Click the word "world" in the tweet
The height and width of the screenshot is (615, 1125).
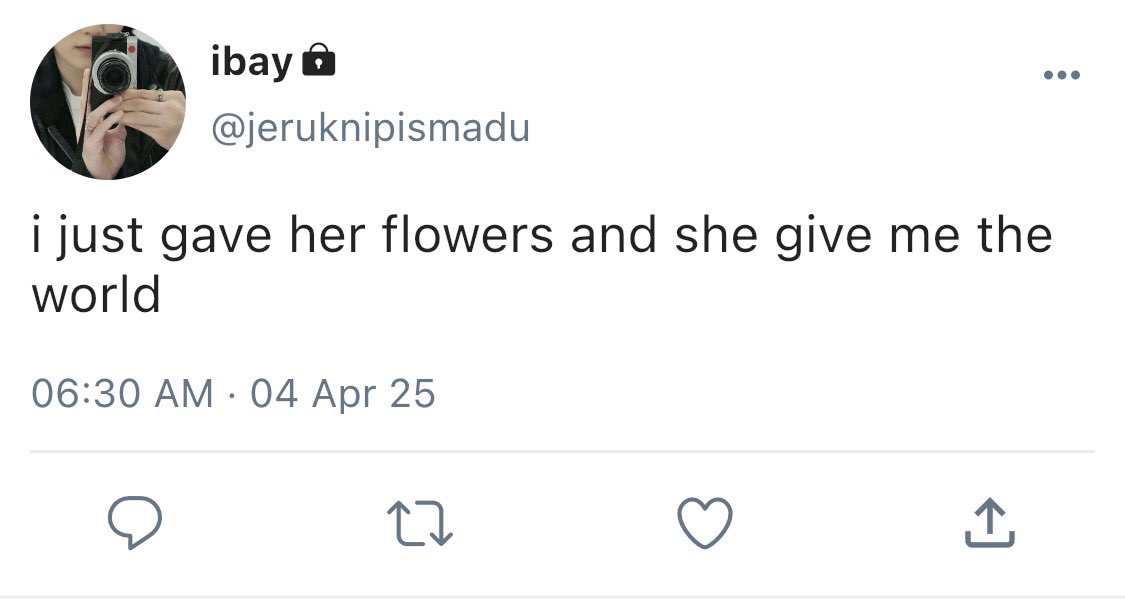(x=96, y=295)
